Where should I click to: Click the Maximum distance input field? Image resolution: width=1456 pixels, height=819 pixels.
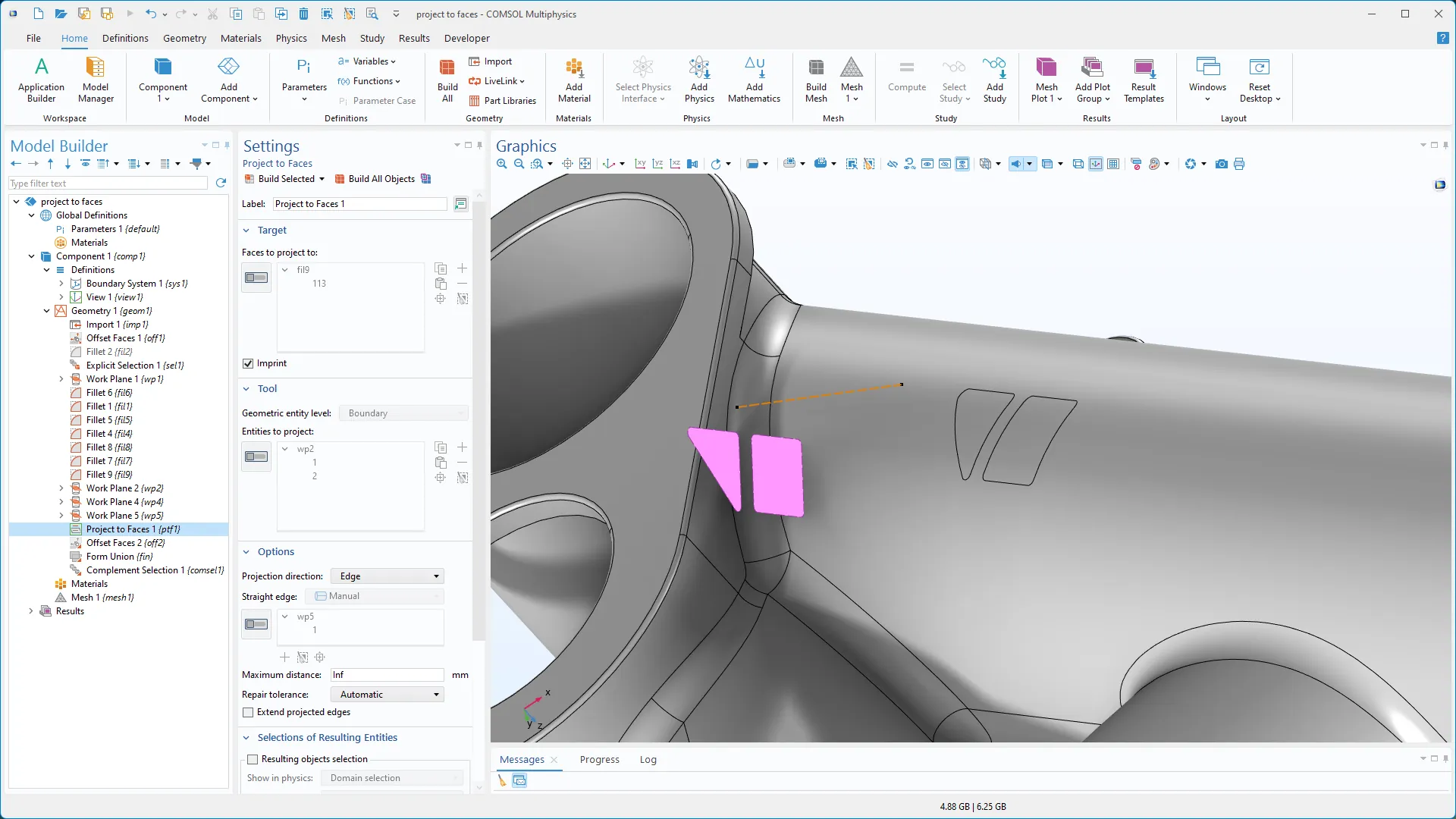pos(387,675)
